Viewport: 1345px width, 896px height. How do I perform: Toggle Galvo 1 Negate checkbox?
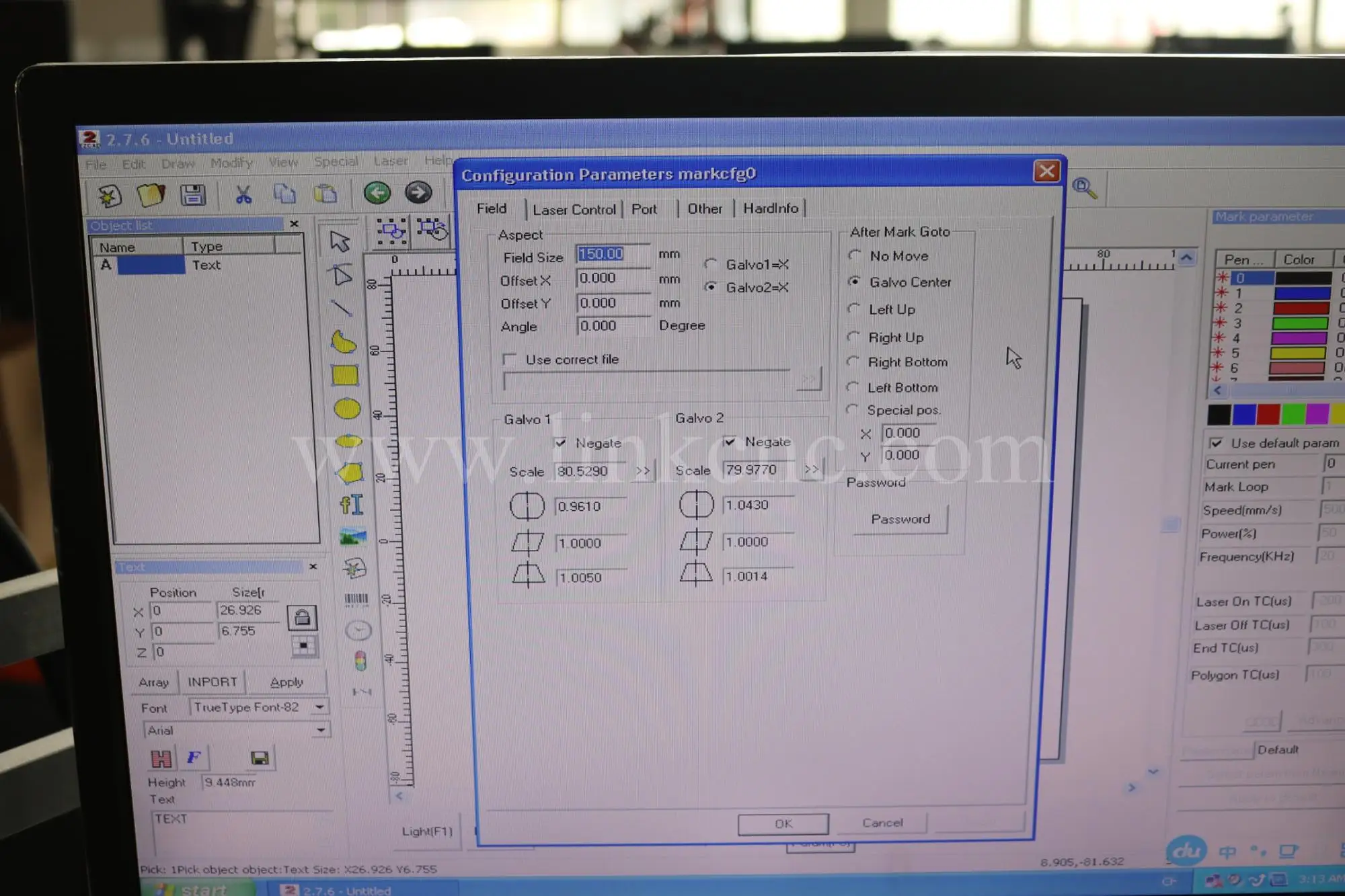click(x=561, y=443)
